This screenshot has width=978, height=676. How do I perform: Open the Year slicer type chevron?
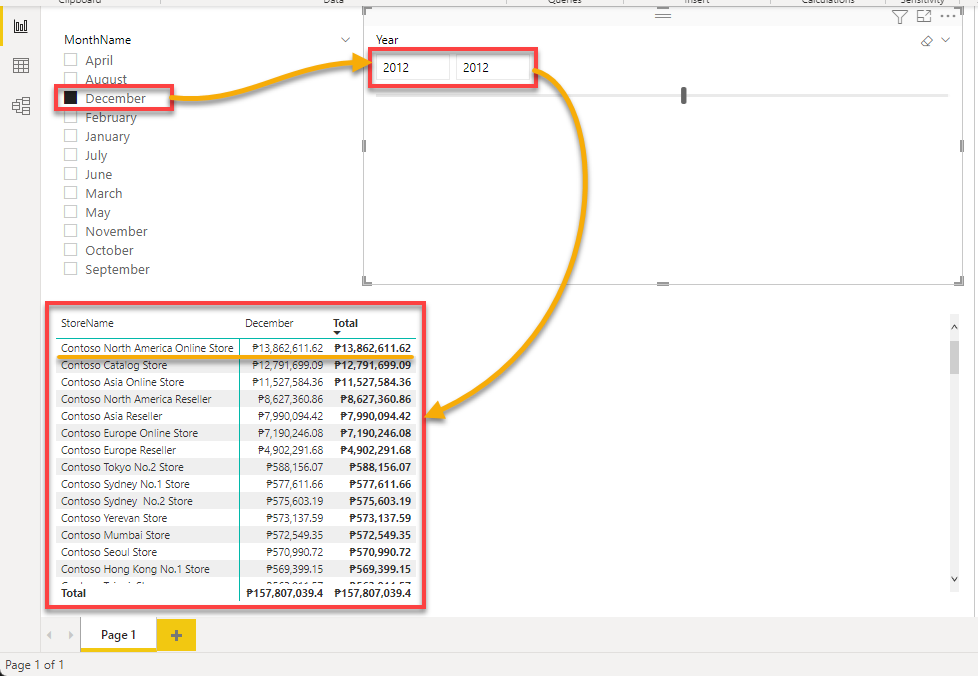[946, 40]
